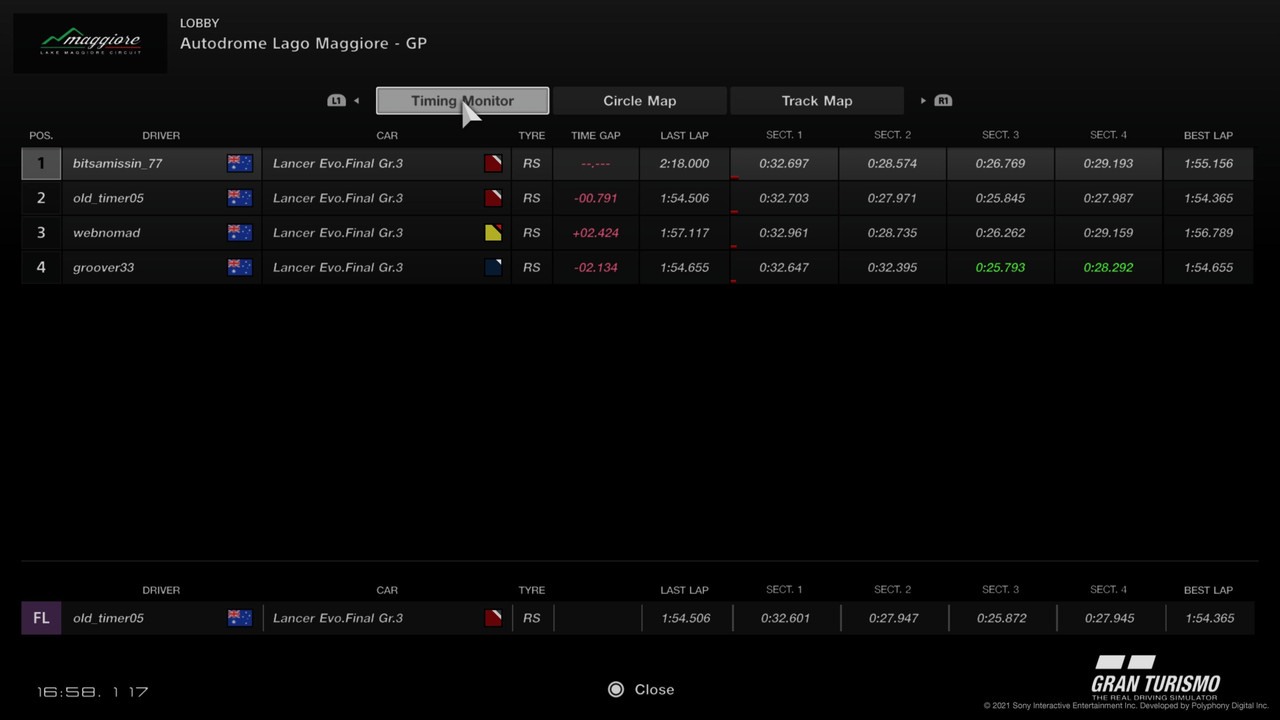Click groover33's green sector 3 time 0:25.793
This screenshot has height=720, width=1280.
[1000, 267]
